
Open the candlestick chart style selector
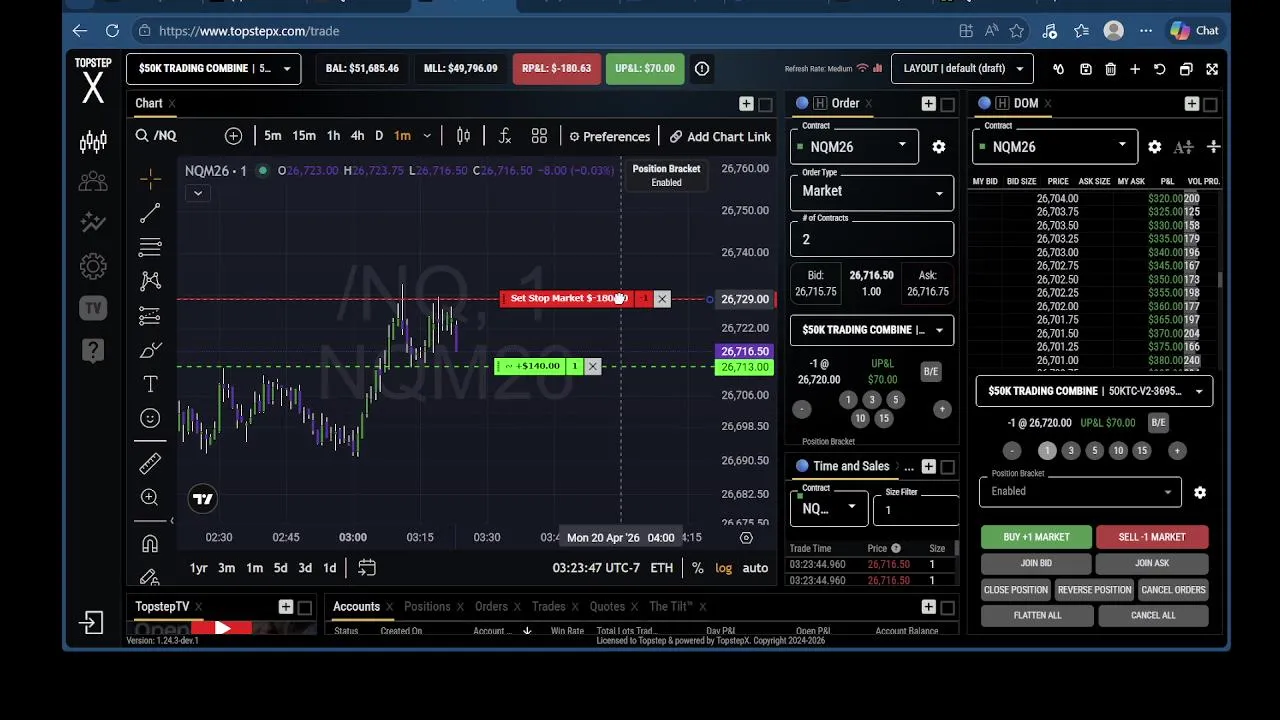point(463,136)
